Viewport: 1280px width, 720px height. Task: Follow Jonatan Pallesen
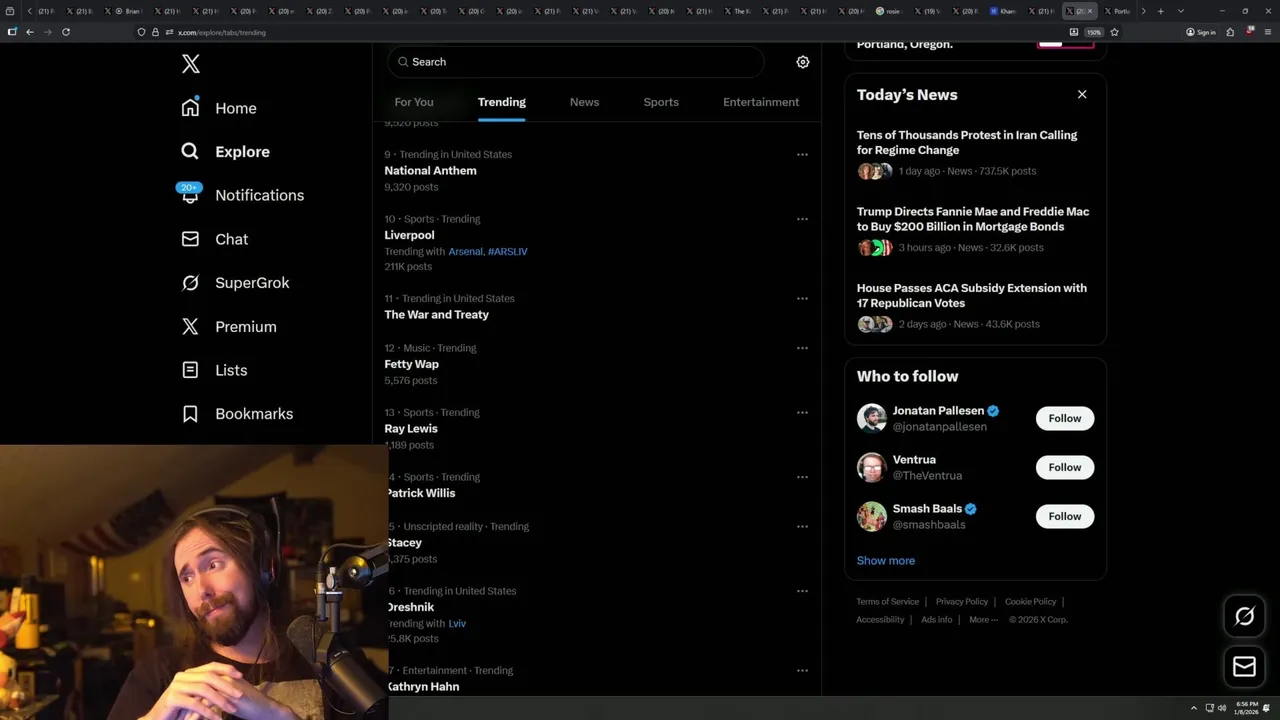pos(1065,418)
